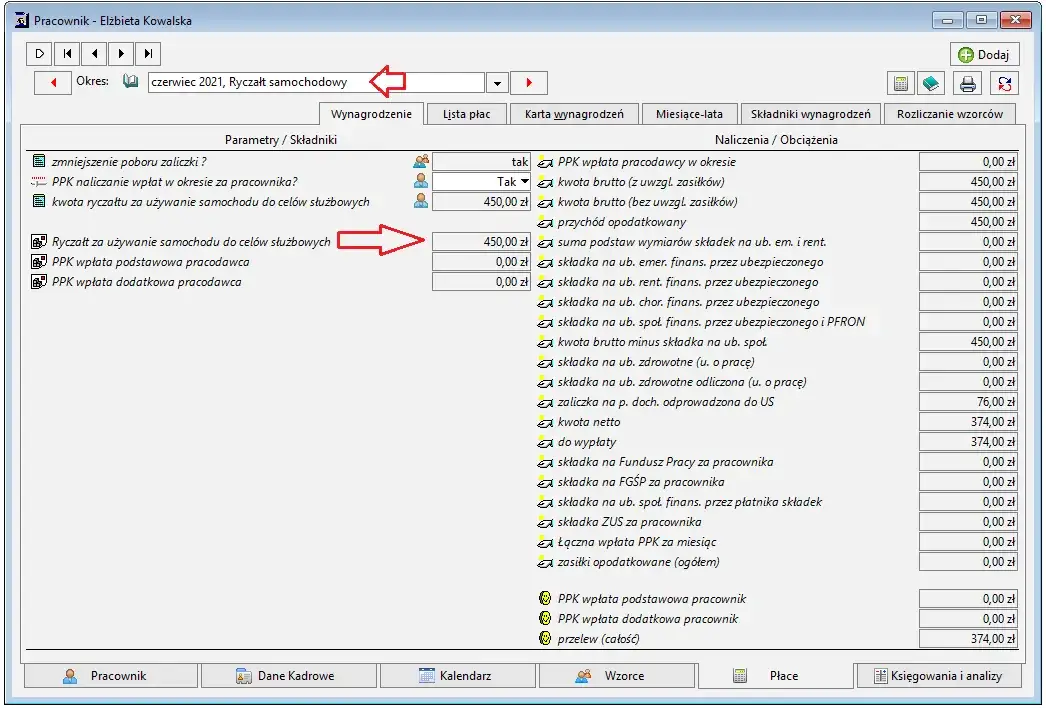Click the open book icon beside Okres
This screenshot has height=708, width=1046.
tap(130, 82)
